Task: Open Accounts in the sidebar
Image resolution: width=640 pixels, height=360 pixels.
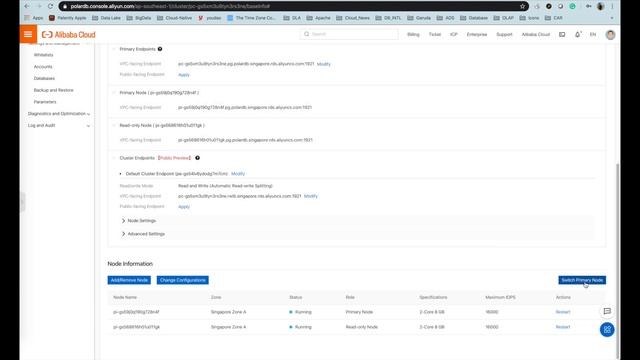Action: click(43, 67)
